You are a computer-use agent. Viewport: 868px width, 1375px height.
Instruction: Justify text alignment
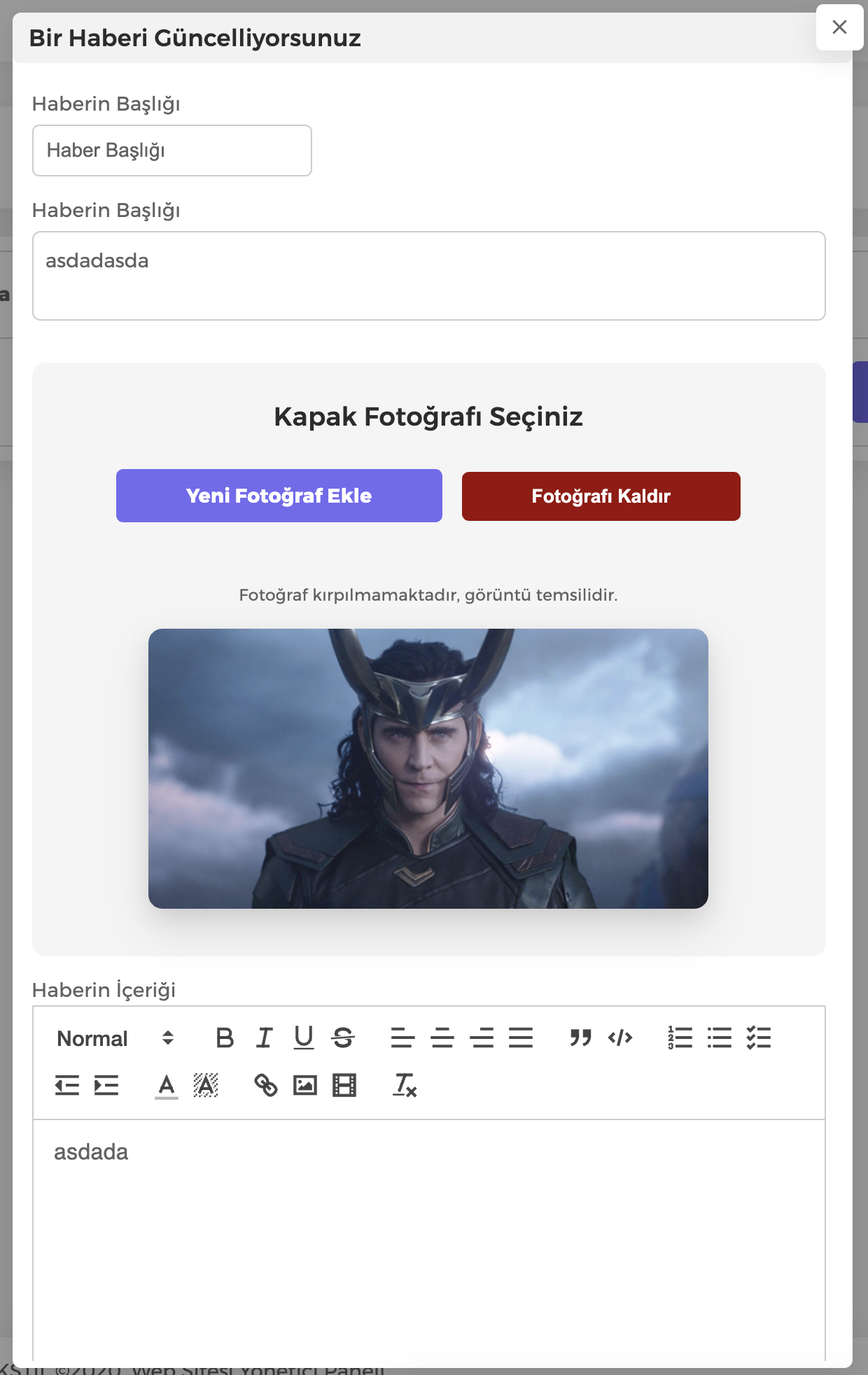[x=521, y=1038]
